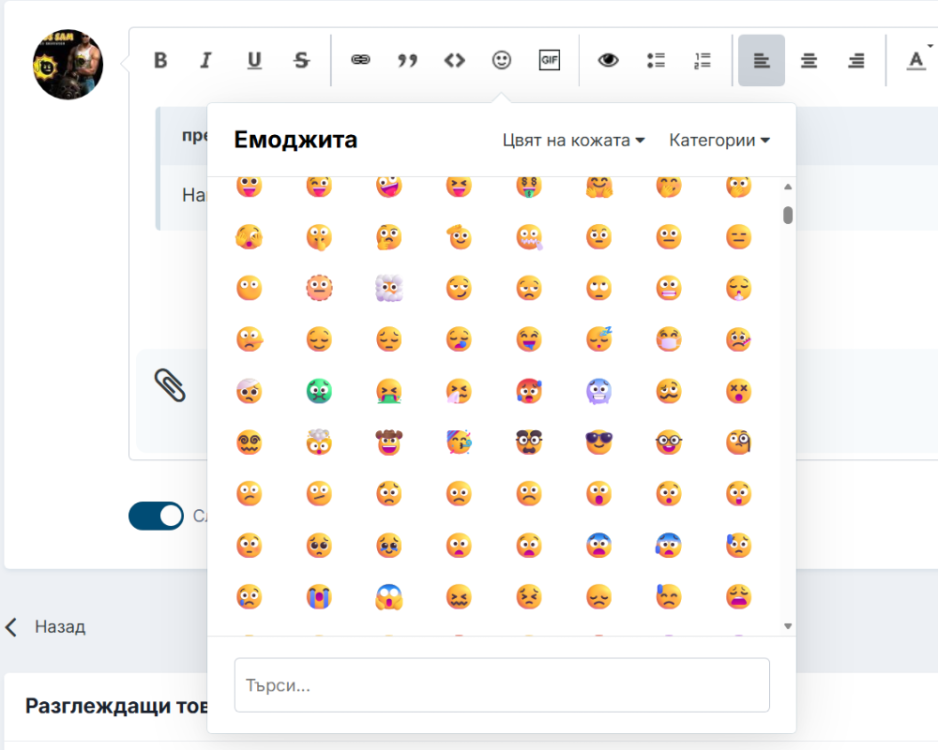Toggle the blue switch below the editor
Screen dimensions: 938x750
click(156, 516)
